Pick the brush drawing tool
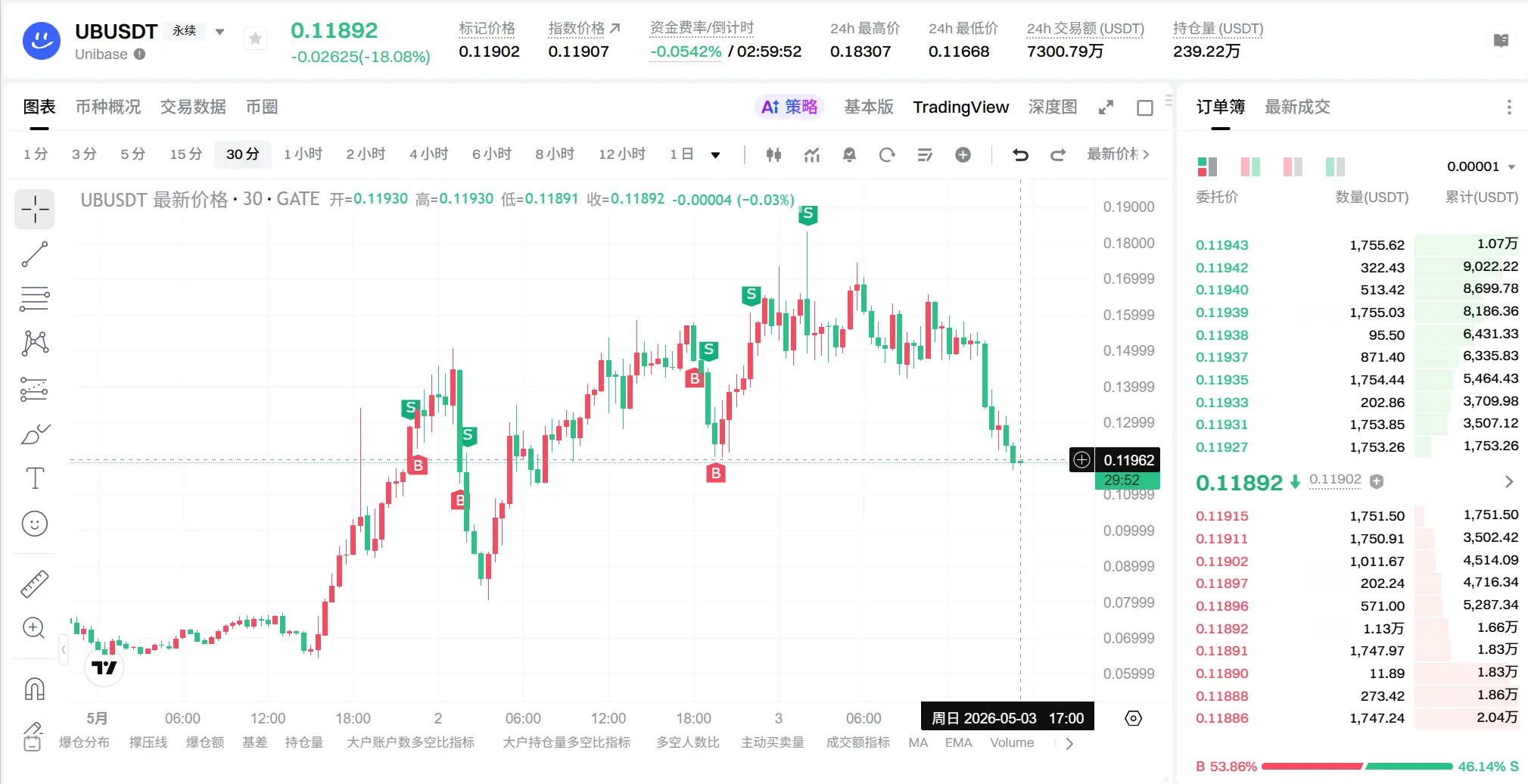 [x=35, y=434]
